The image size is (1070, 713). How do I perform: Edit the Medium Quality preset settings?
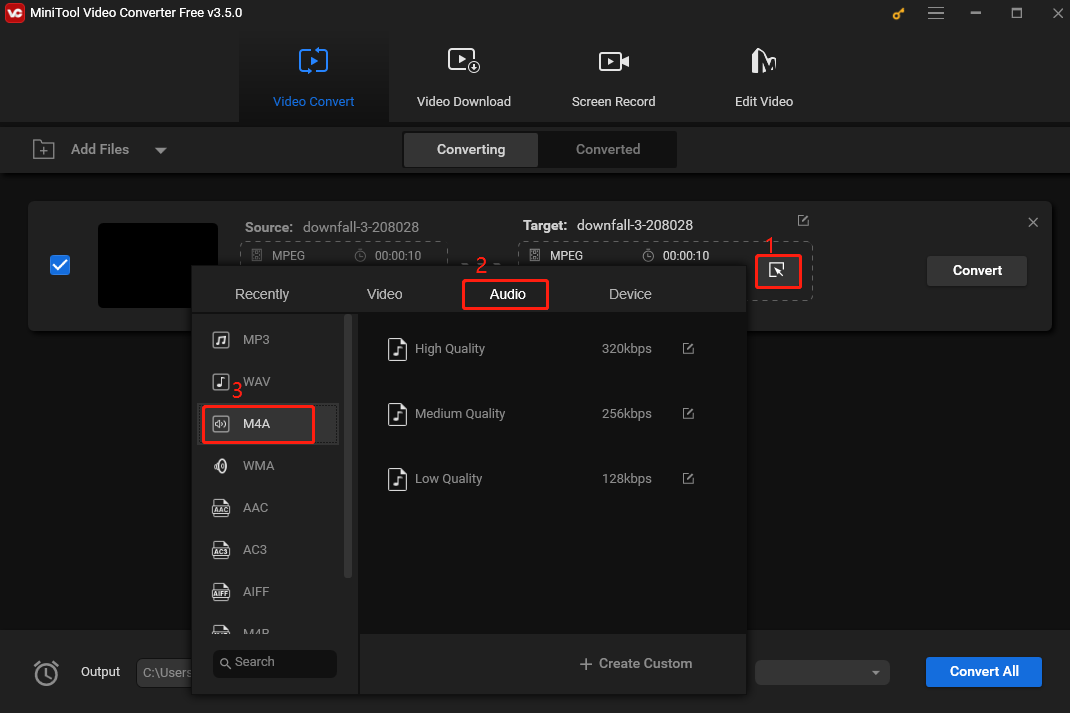tap(688, 413)
